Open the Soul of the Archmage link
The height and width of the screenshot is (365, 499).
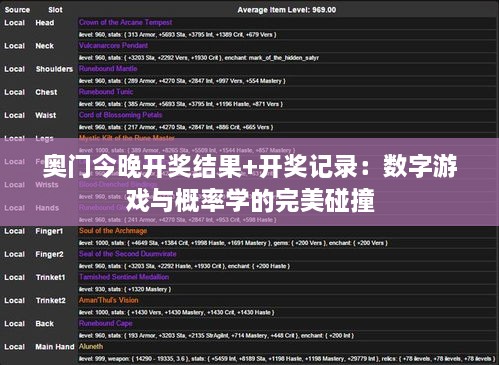click(113, 231)
